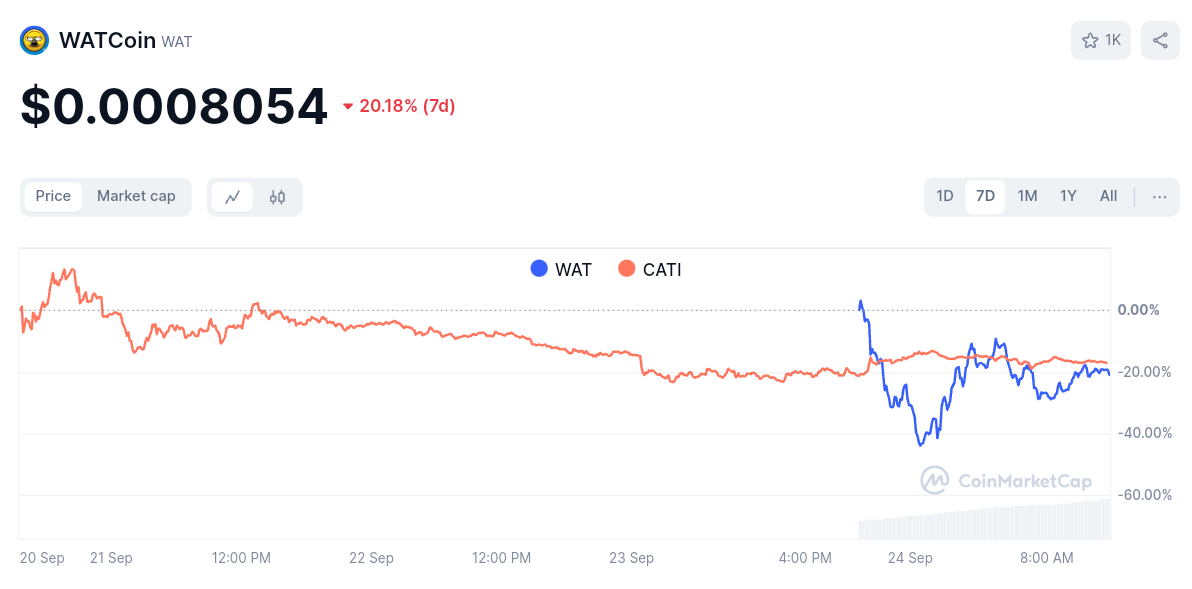Select the All timeframe option
This screenshot has width=1192, height=589.
click(1108, 197)
